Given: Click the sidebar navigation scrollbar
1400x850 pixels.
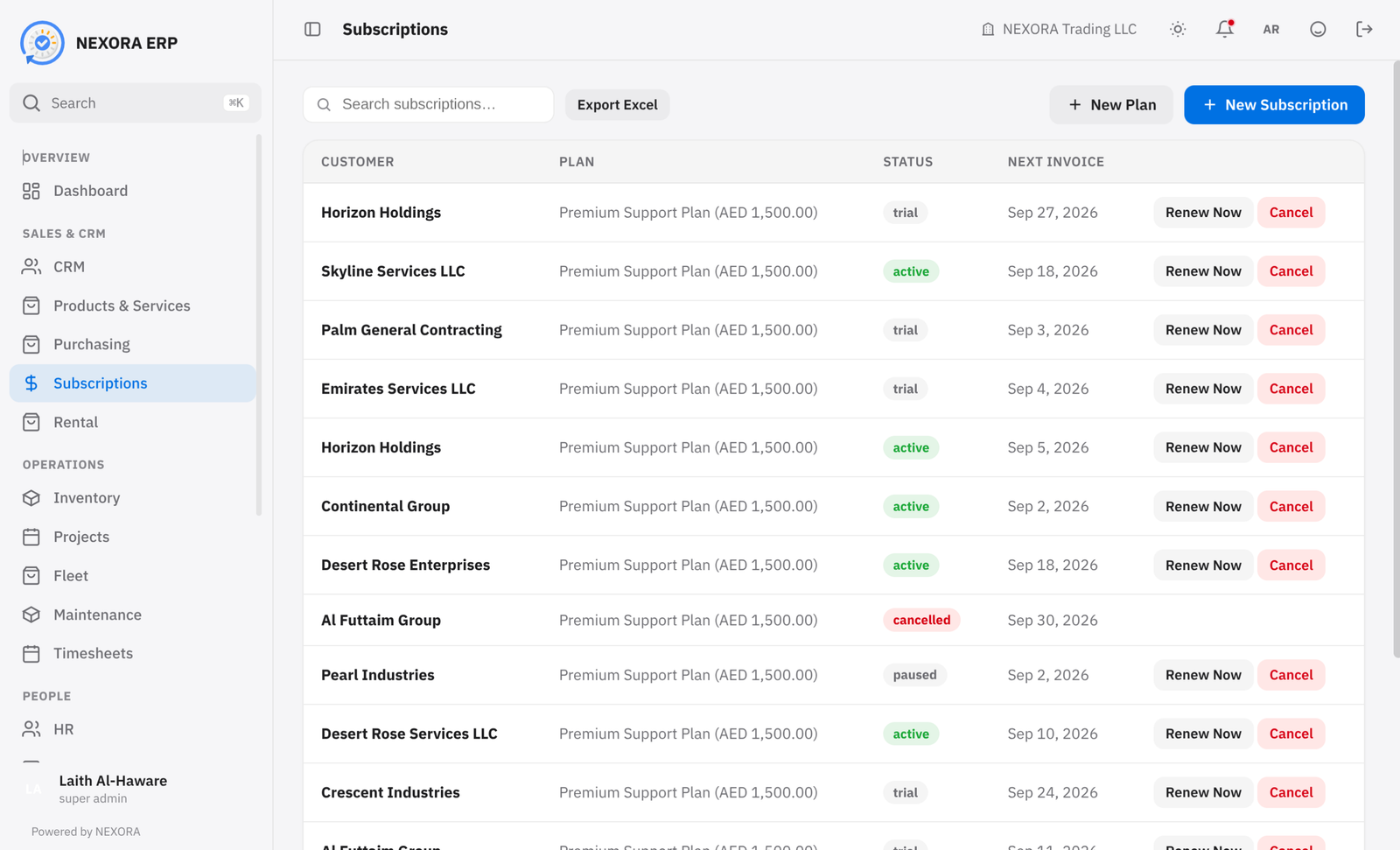Looking at the screenshot, I should pos(258,324).
